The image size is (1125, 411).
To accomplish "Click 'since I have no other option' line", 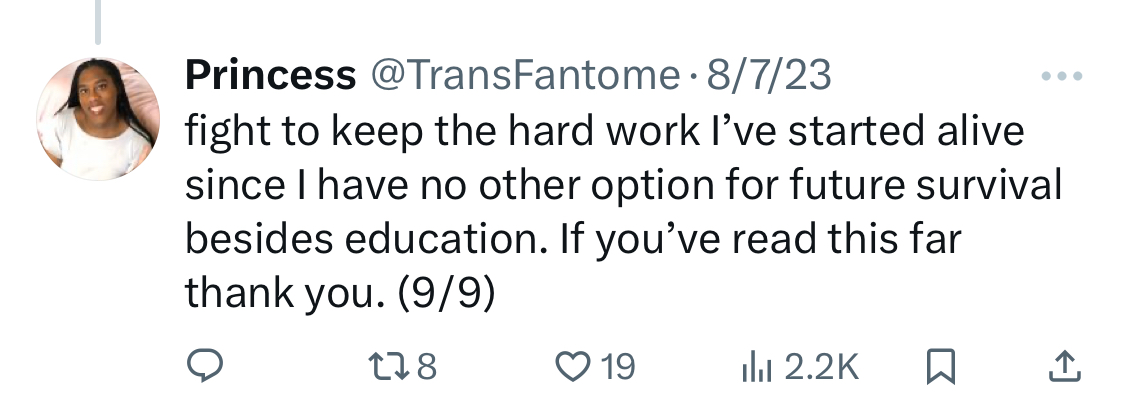I will pos(623,185).
